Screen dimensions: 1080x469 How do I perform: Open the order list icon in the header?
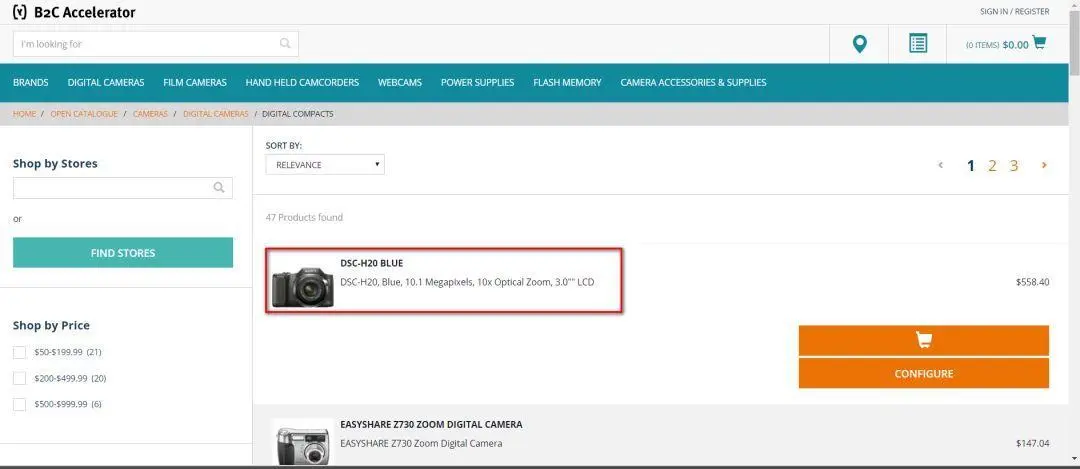(917, 43)
